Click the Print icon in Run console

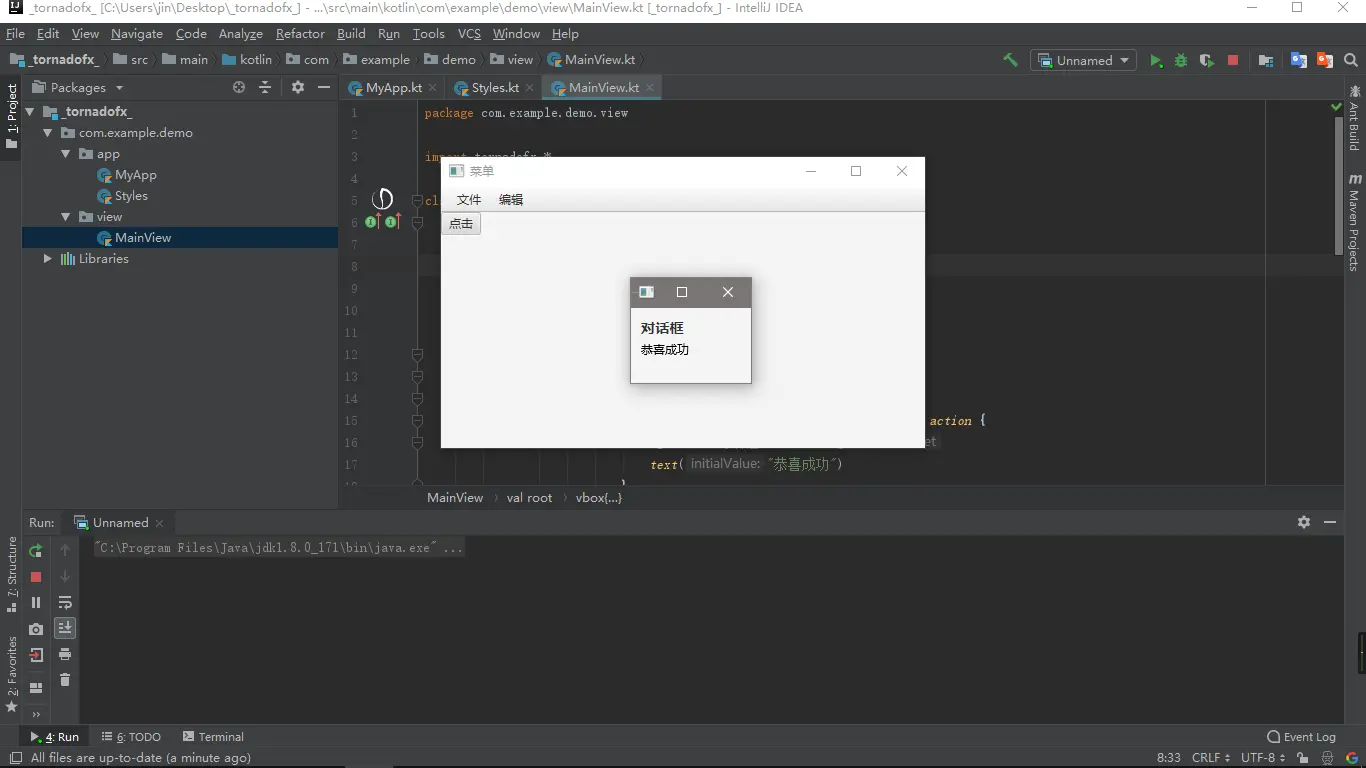(x=65, y=654)
